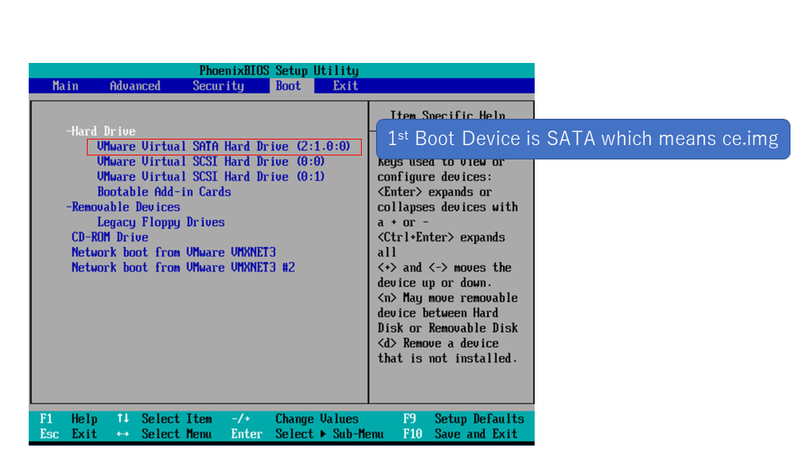Click the Change Values legend text
Viewport: 800px width, 456px height.
point(317,419)
